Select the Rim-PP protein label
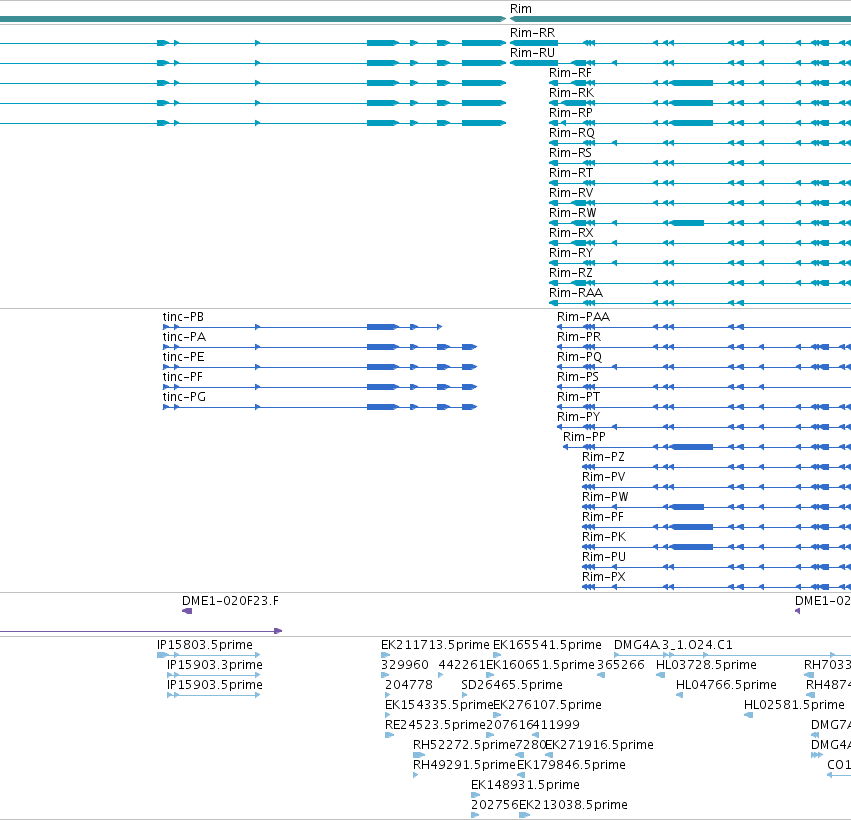The image size is (851, 820). 584,437
